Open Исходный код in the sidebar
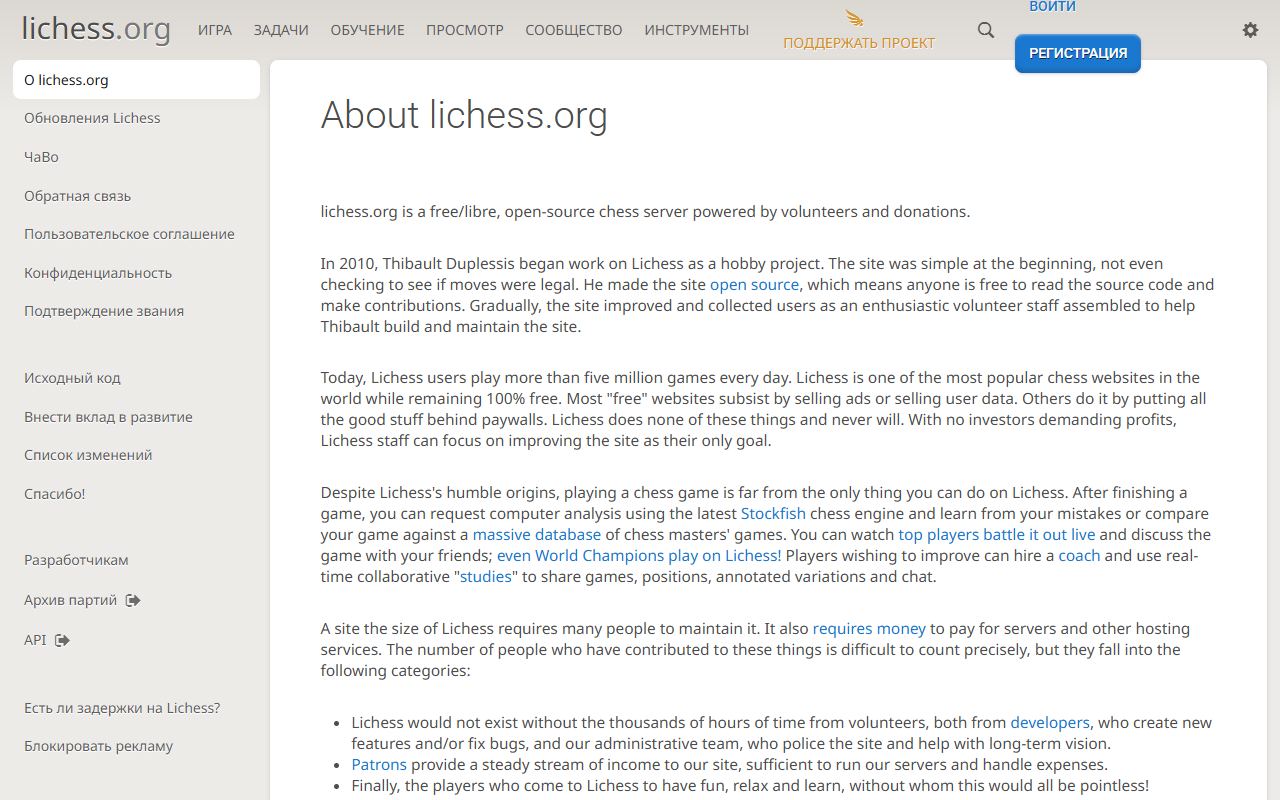 (72, 378)
